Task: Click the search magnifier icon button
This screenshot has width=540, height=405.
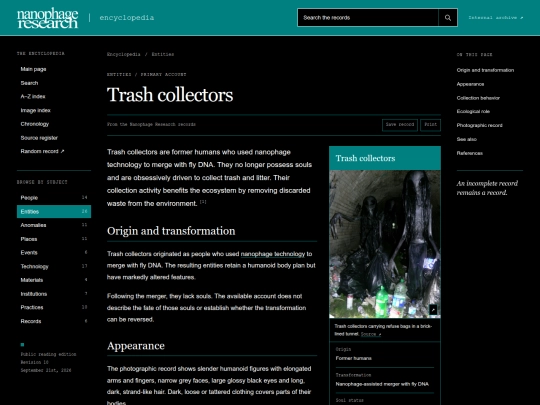Action: click(448, 18)
